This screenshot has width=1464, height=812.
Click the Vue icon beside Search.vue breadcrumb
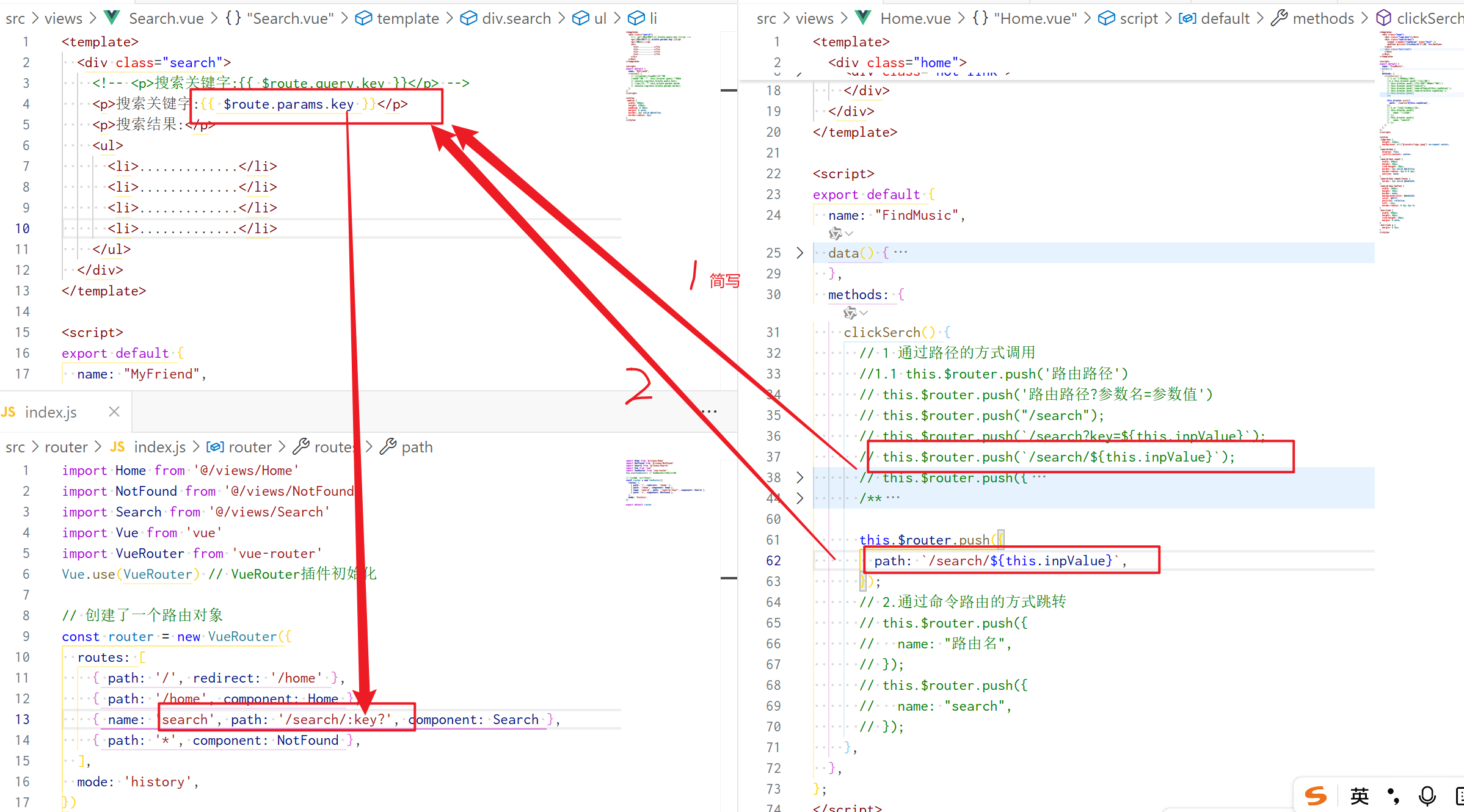tap(112, 18)
